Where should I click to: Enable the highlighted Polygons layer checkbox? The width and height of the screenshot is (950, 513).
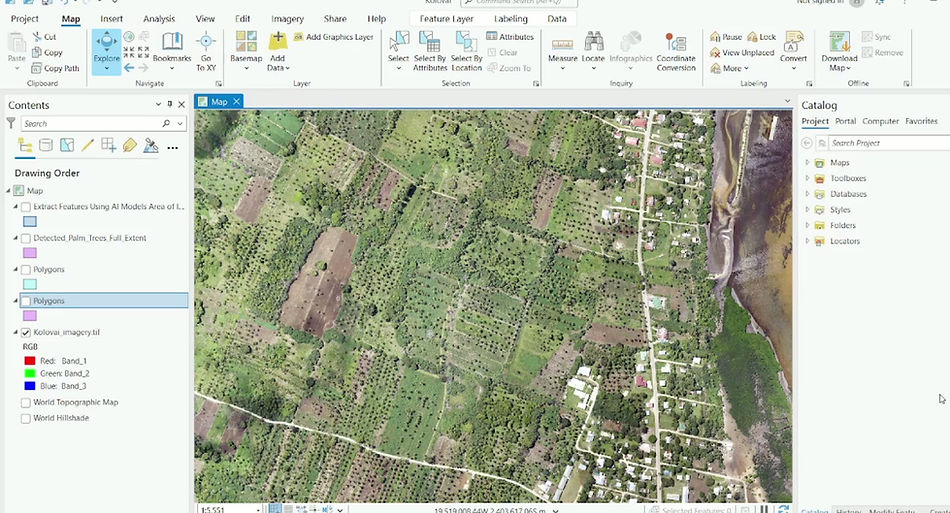pyautogui.click(x=25, y=301)
